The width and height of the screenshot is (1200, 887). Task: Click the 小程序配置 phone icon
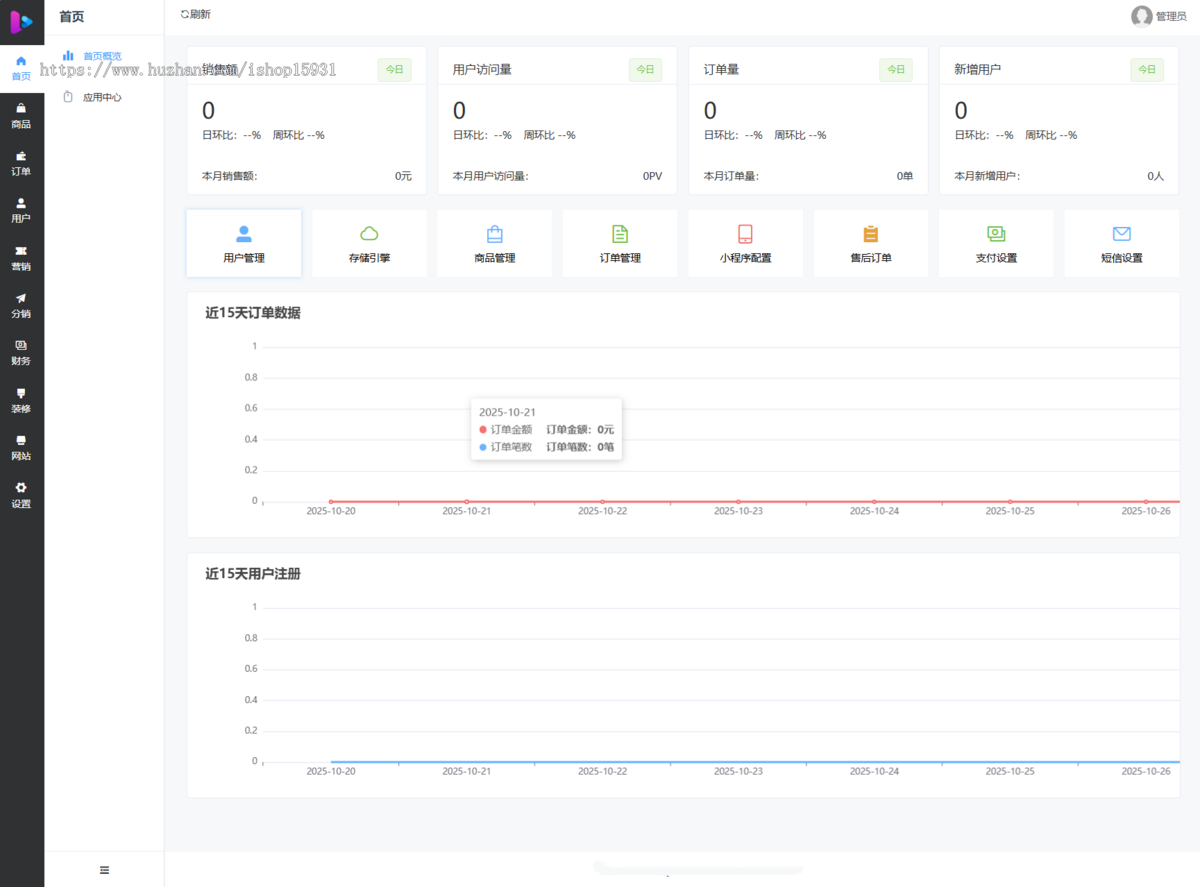[745, 234]
